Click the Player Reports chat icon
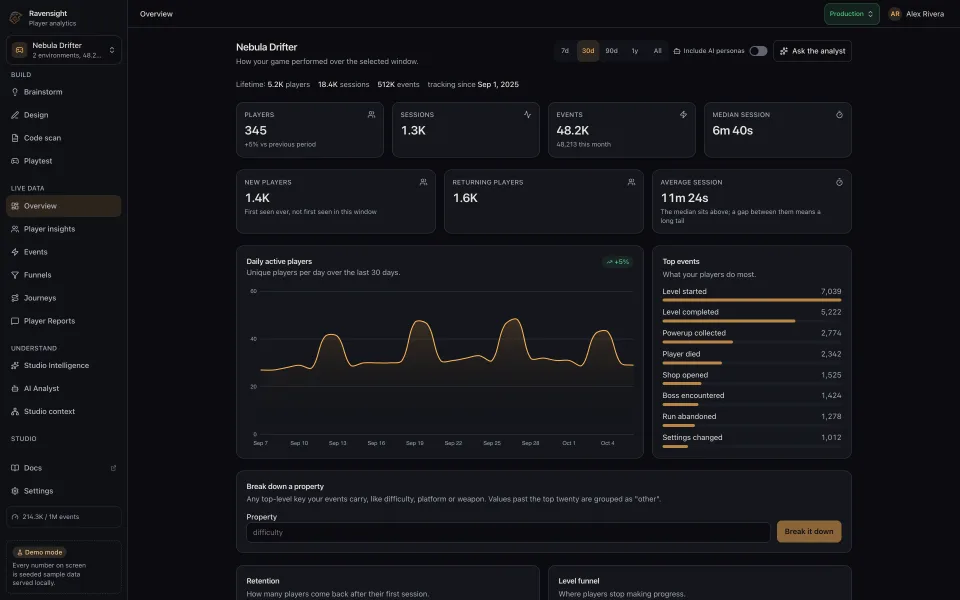This screenshot has height=600, width=960. click(15, 321)
